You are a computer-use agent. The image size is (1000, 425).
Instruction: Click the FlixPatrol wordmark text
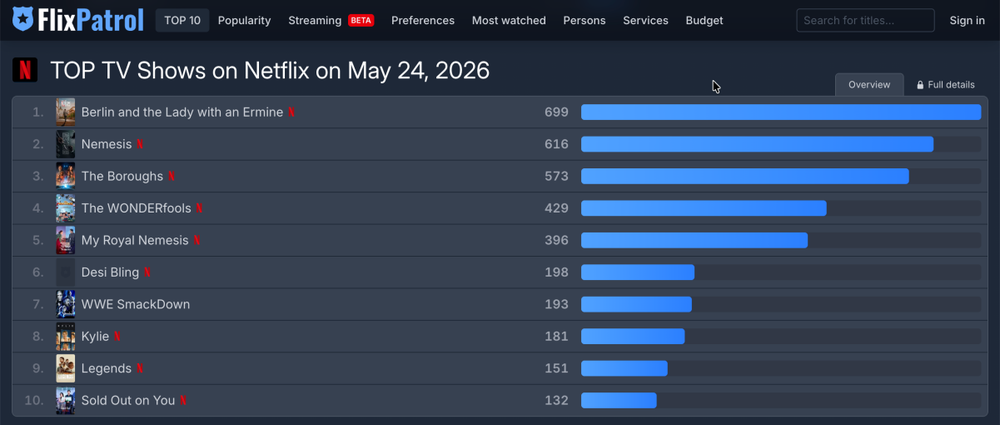91,20
